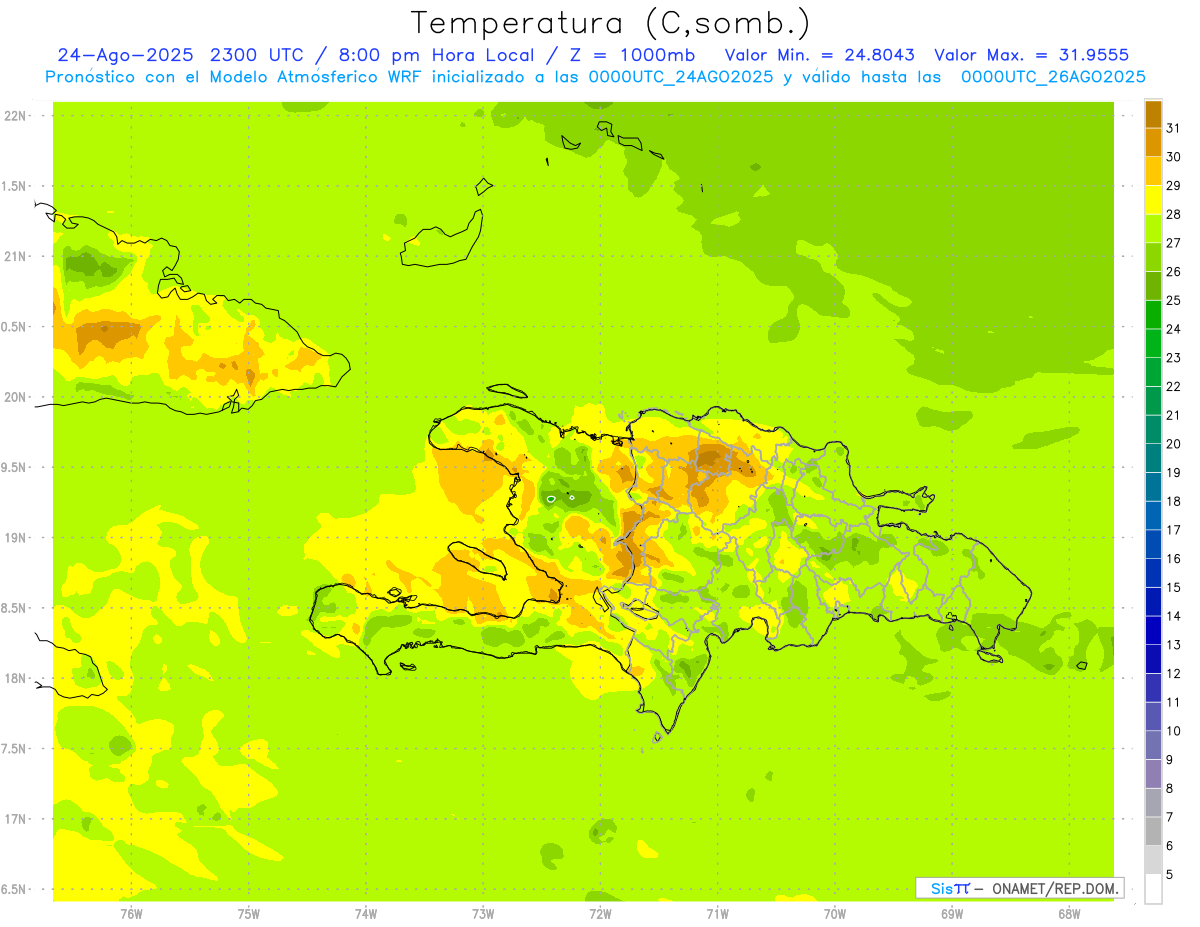Click the '75W' longitude label

coord(249,913)
